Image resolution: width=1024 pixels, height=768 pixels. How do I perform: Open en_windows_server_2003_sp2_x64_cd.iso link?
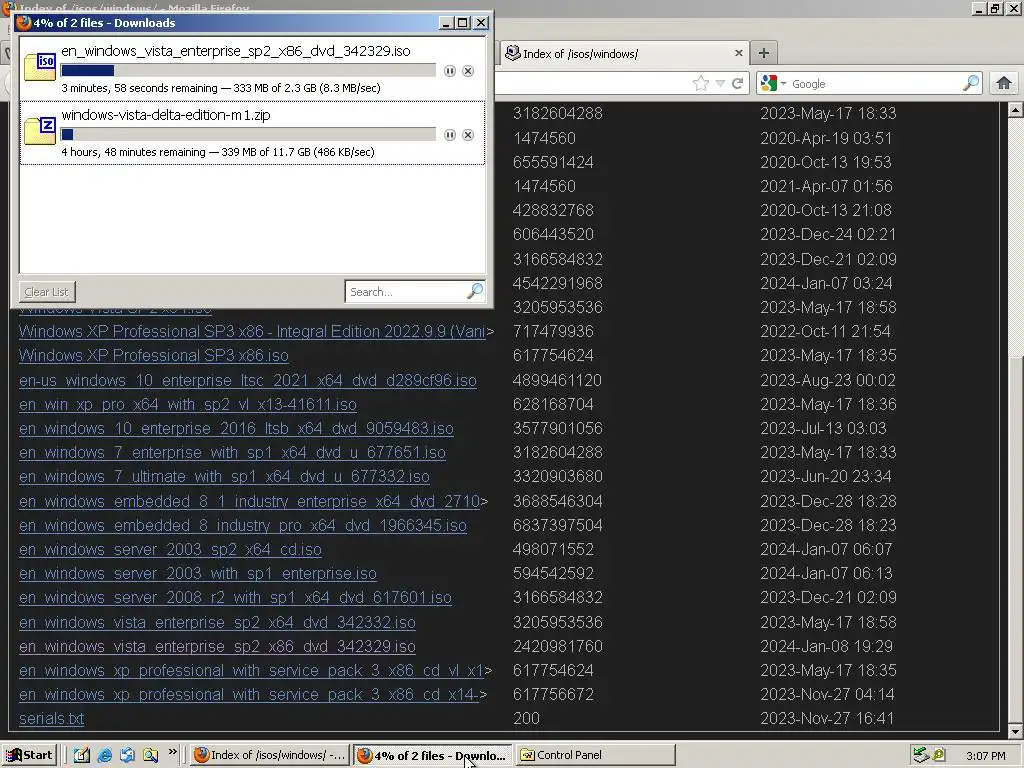[170, 550]
